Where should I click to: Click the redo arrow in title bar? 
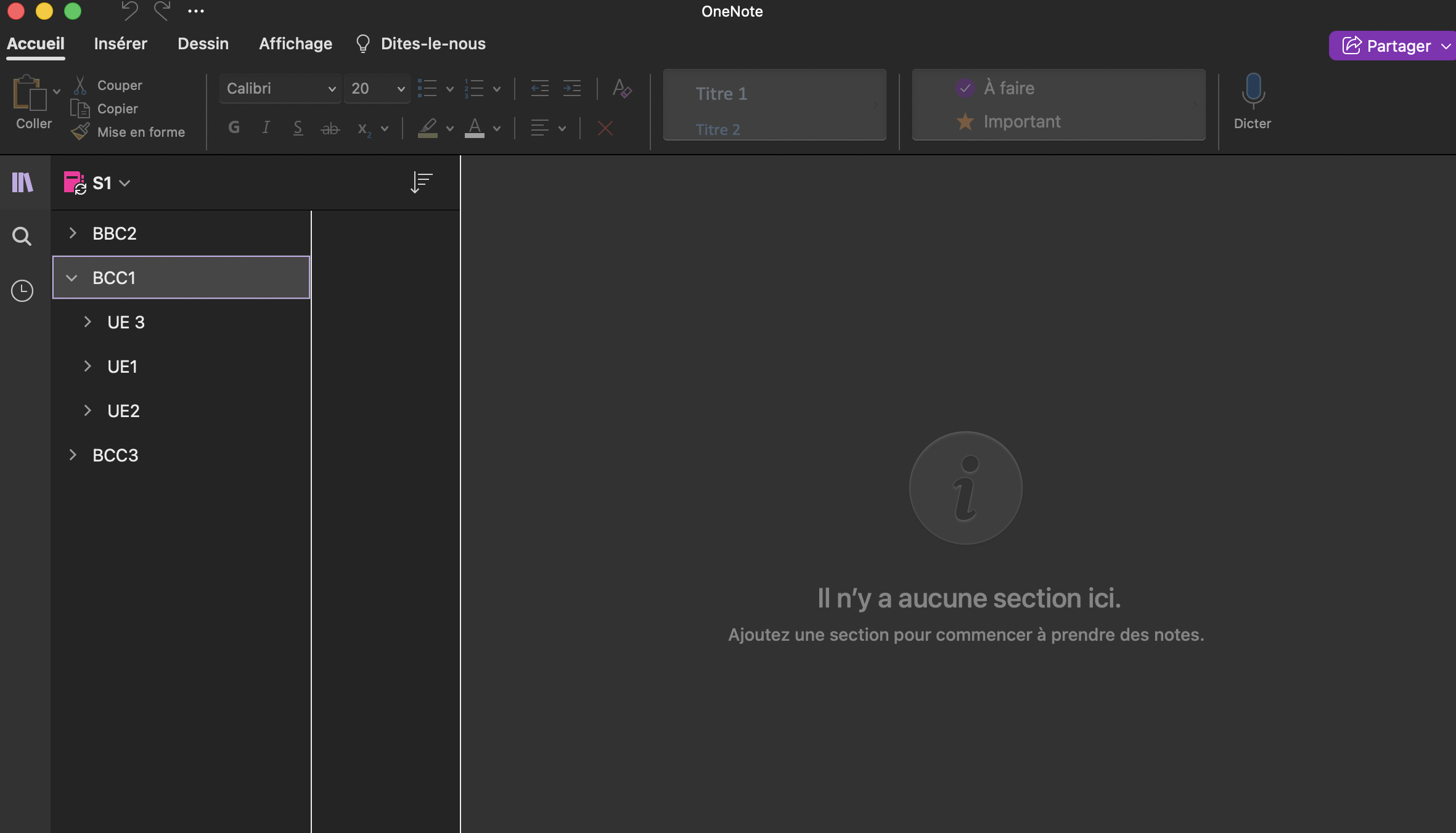click(x=162, y=11)
